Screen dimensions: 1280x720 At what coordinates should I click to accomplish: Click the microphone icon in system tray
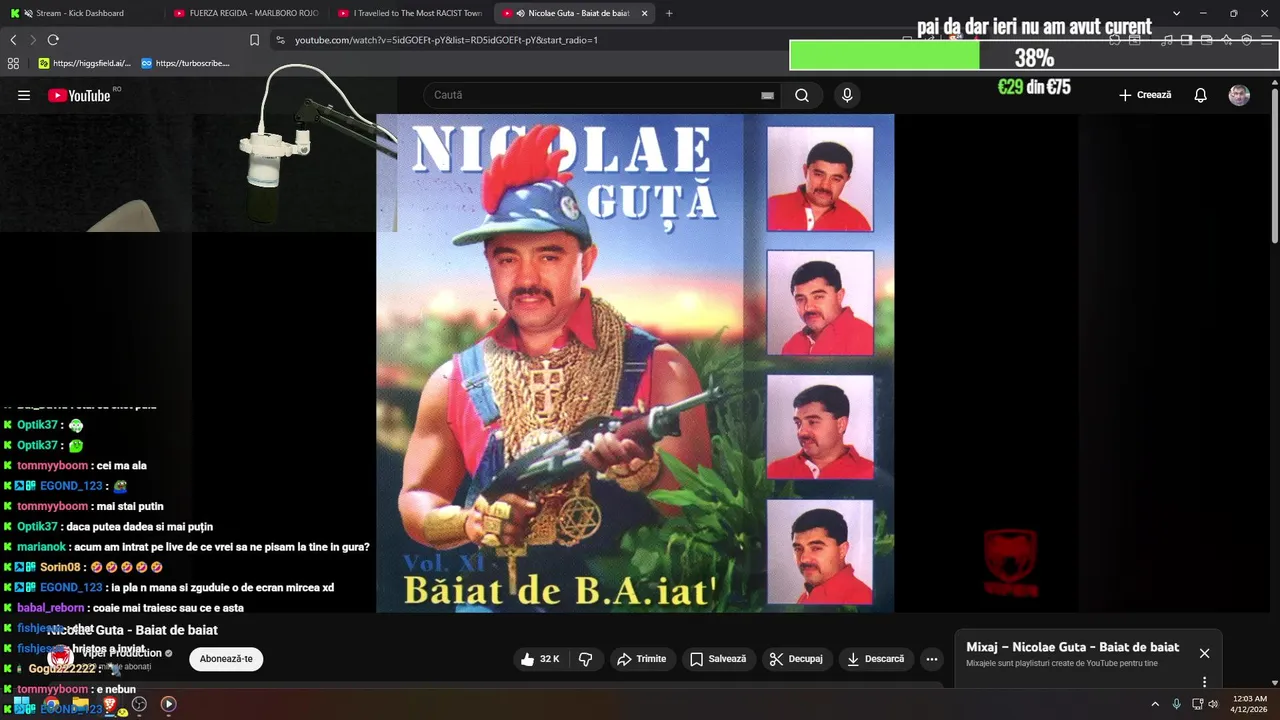pos(1176,704)
